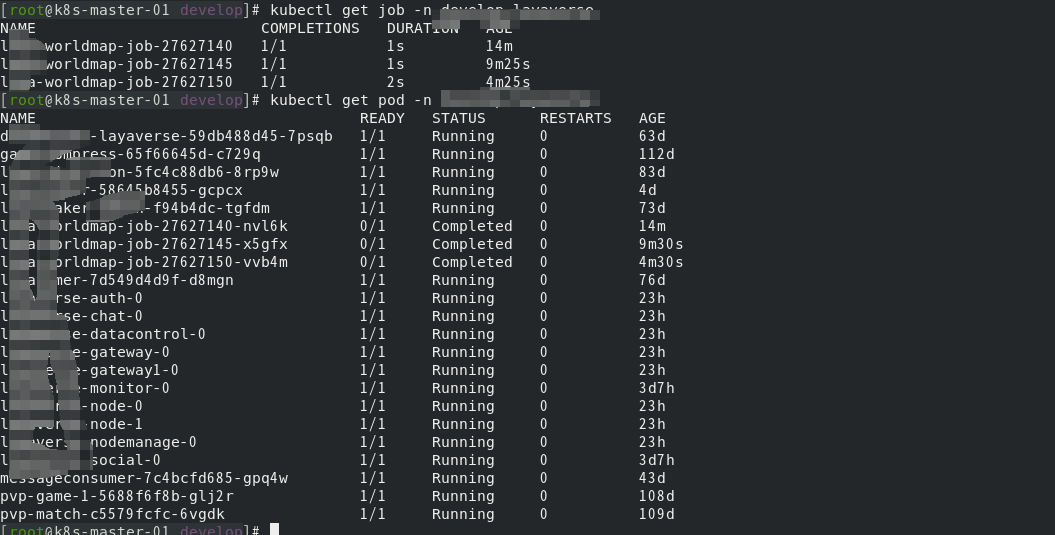Click the RESTARTS column header
The height and width of the screenshot is (535, 1055).
pyautogui.click(x=575, y=118)
